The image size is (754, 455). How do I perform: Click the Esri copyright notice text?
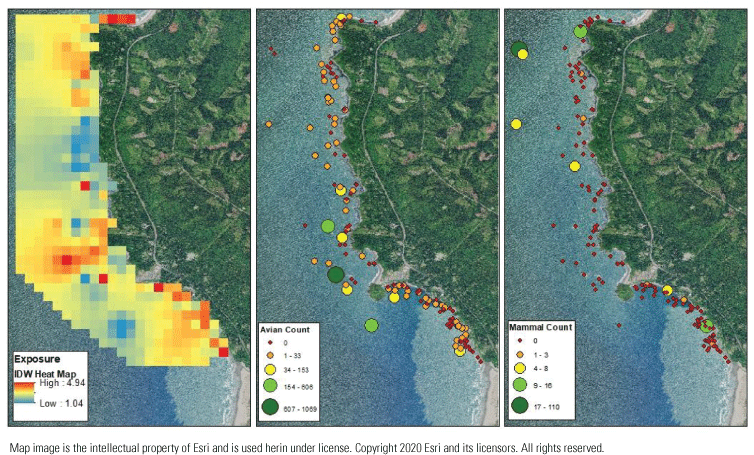tap(306, 446)
